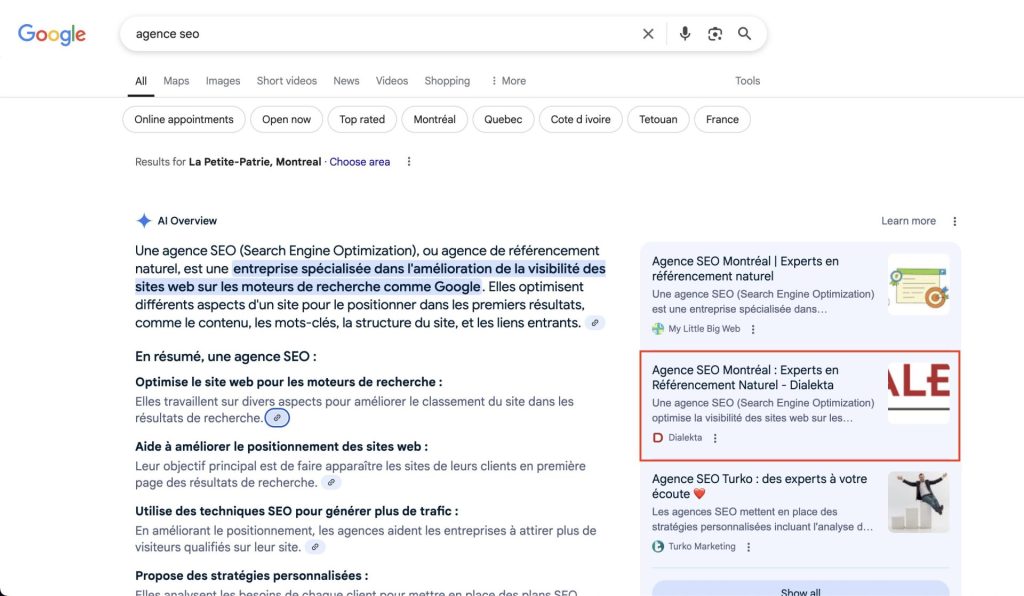Start a voice search with the microphone icon
Viewport: 1024px width, 596px height.
[684, 33]
